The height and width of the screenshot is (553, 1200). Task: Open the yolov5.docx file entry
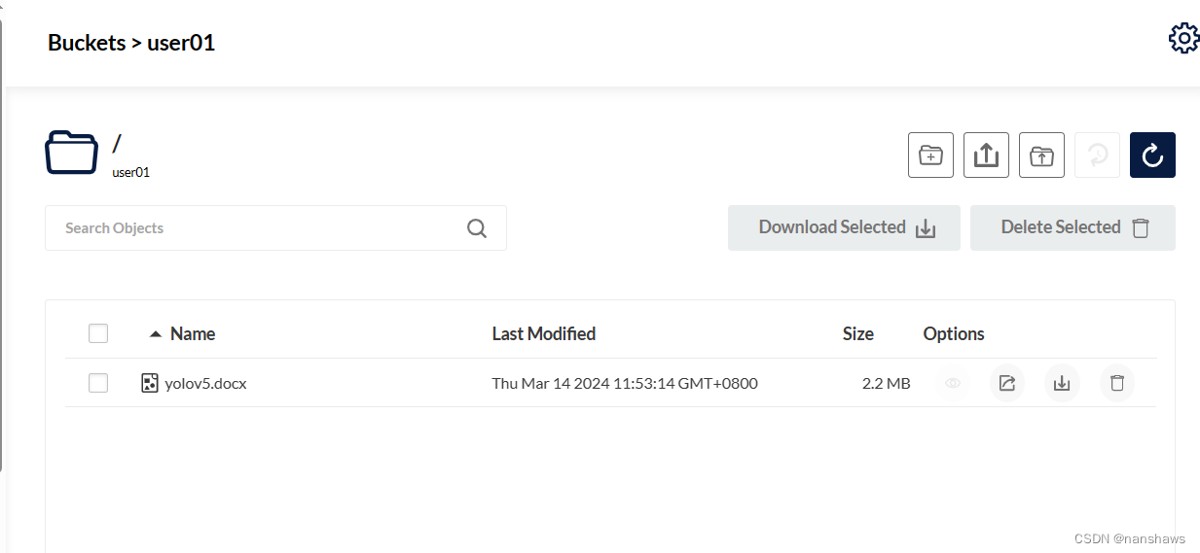coord(205,383)
